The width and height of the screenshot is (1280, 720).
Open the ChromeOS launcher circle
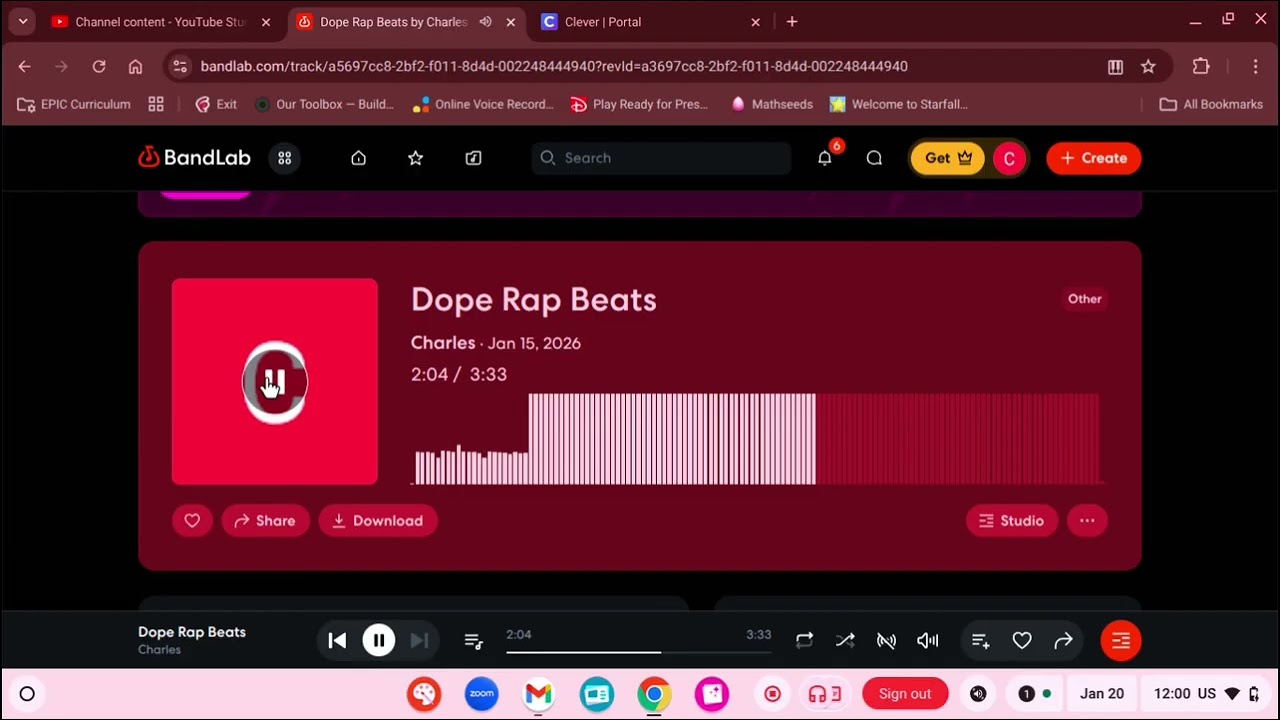click(x=27, y=694)
